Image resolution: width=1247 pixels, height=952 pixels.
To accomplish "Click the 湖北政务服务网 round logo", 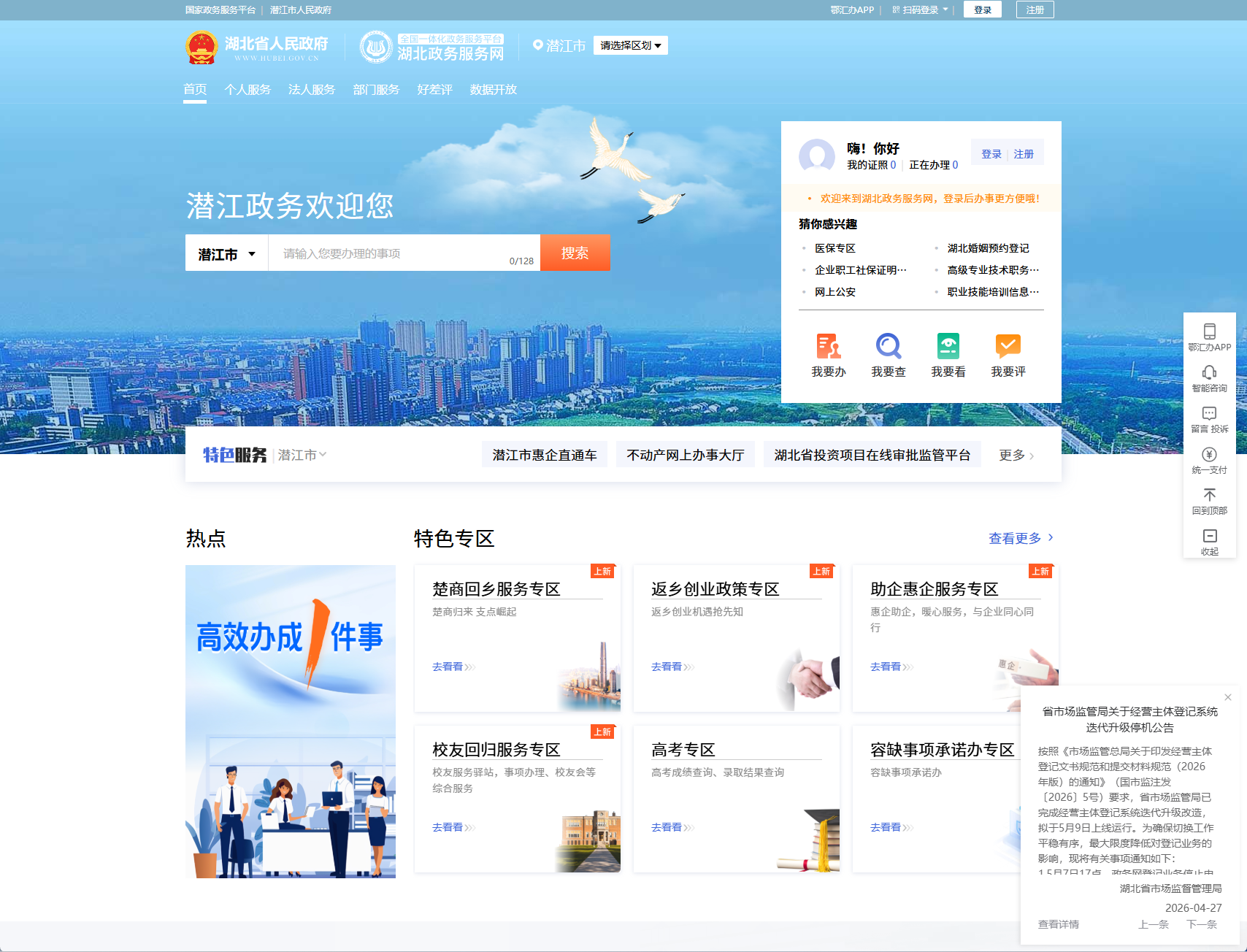I will pyautogui.click(x=376, y=47).
